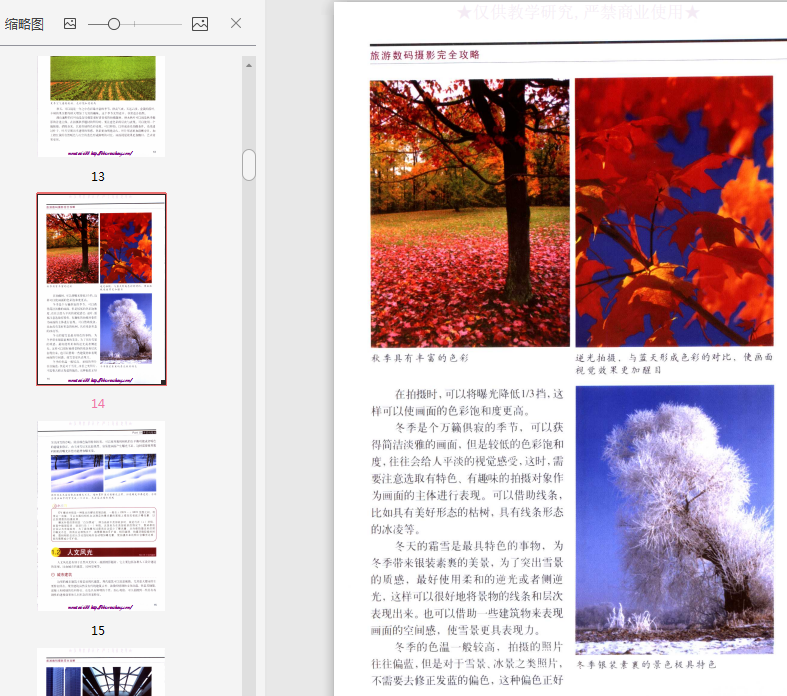Click the small thumbnail size icon
Viewport: 787px width, 696px height.
click(70, 24)
